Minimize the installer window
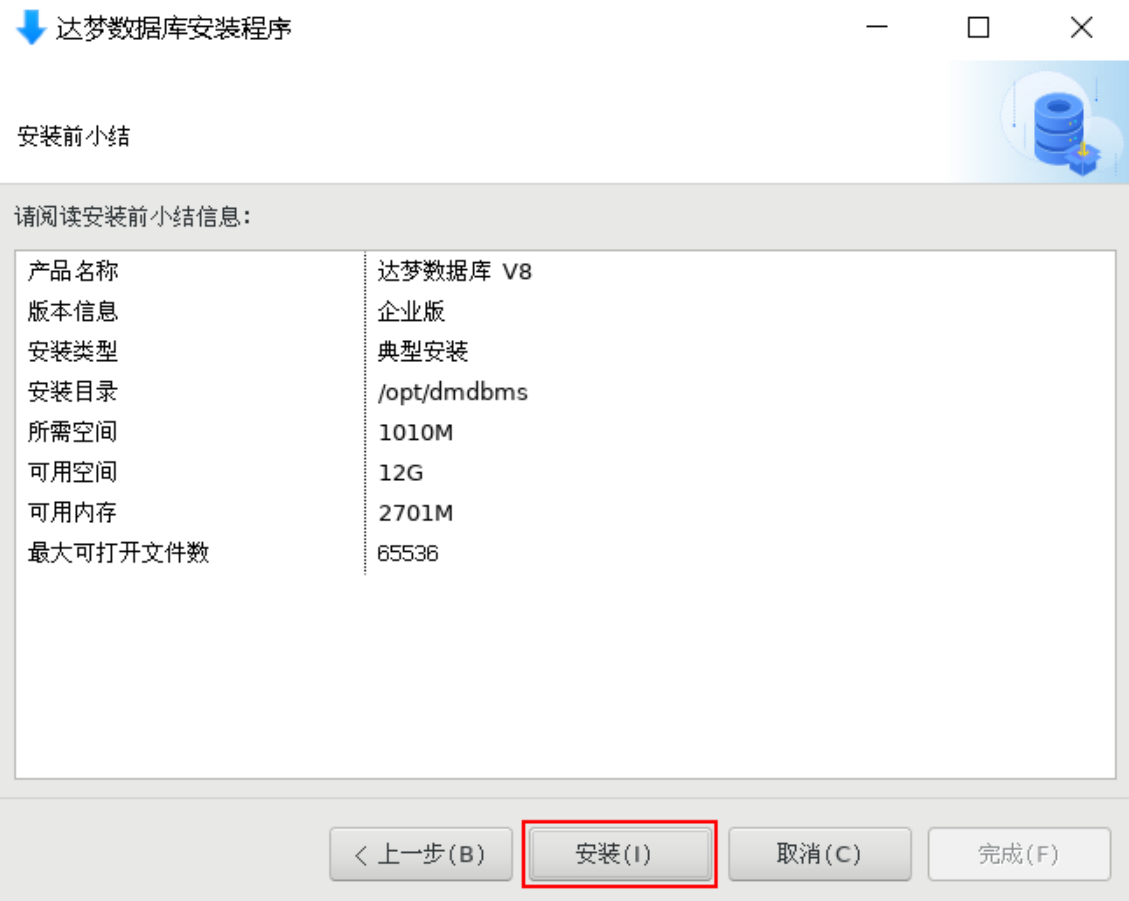Viewport: 1129px width, 901px height. (876, 27)
